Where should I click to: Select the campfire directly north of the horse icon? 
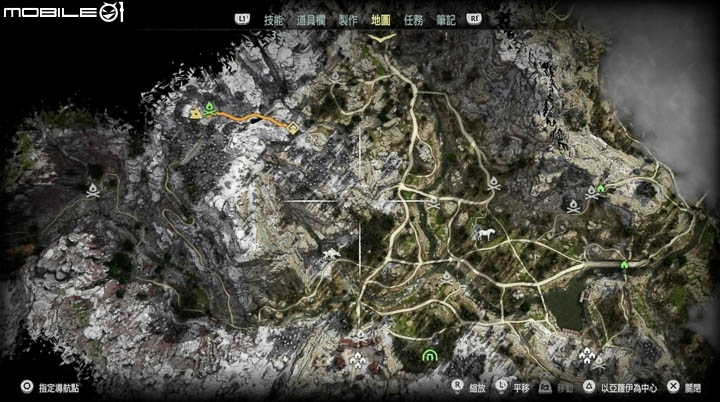coord(494,183)
